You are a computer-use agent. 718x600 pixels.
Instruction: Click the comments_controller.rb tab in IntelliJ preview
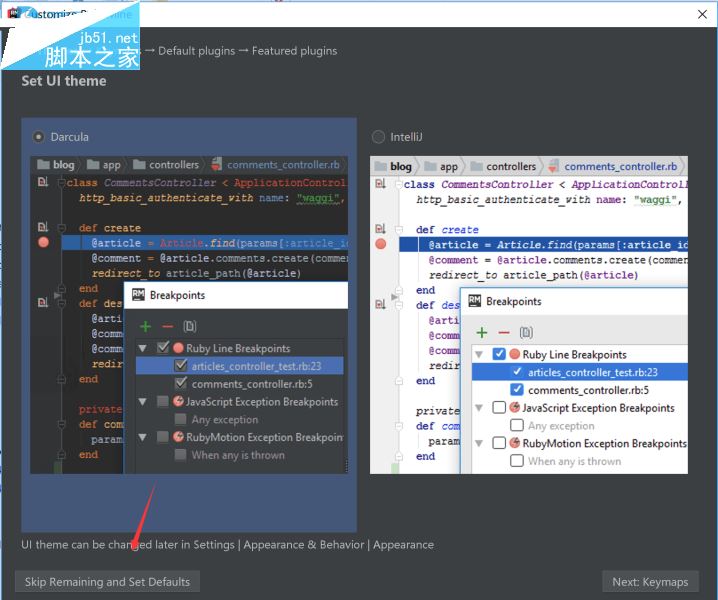point(615,166)
